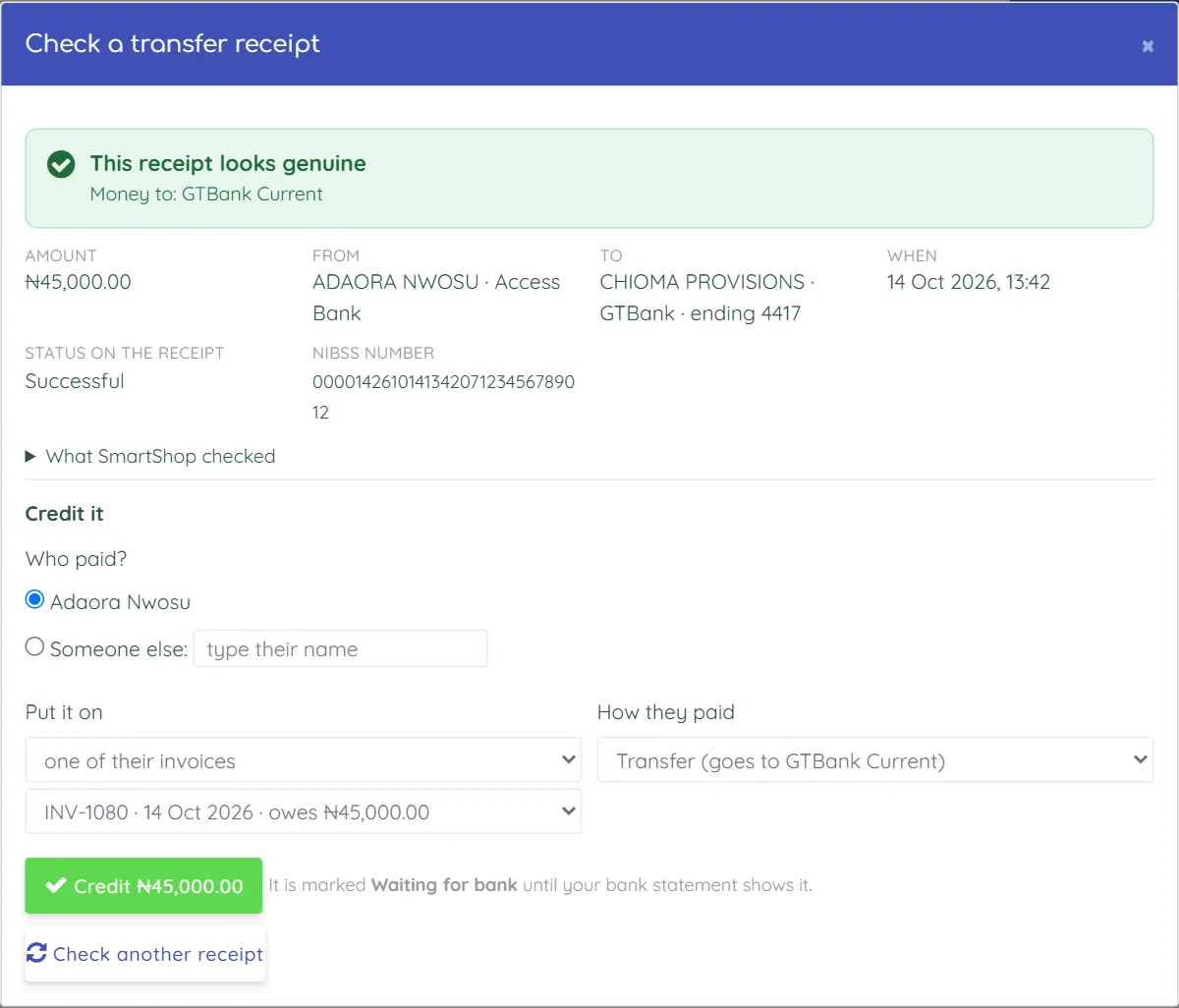
Task: Close the transfer receipt dialog
Action: click(1148, 46)
